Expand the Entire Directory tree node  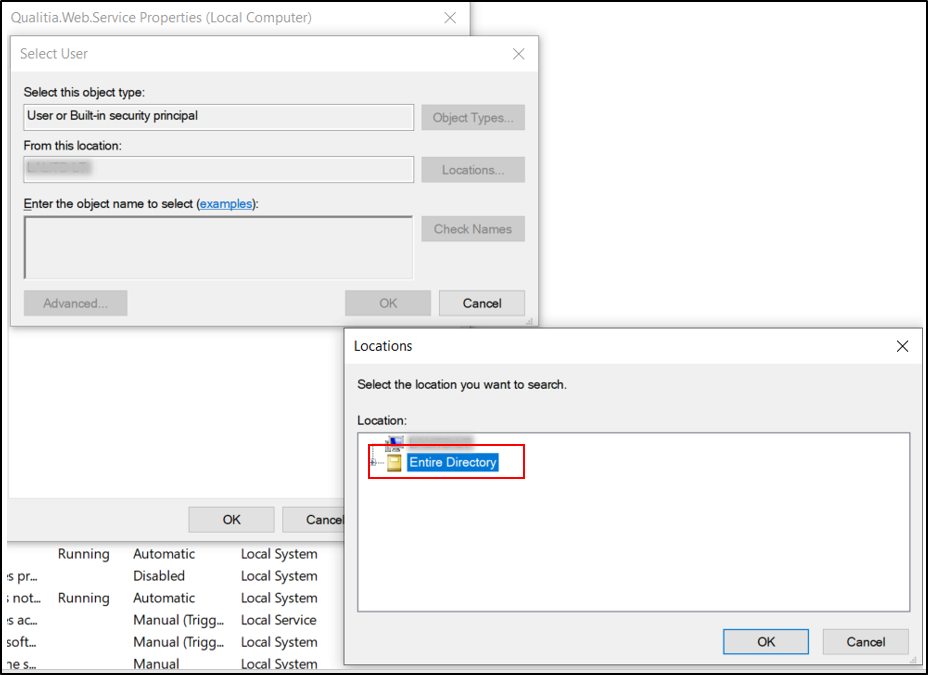click(374, 462)
